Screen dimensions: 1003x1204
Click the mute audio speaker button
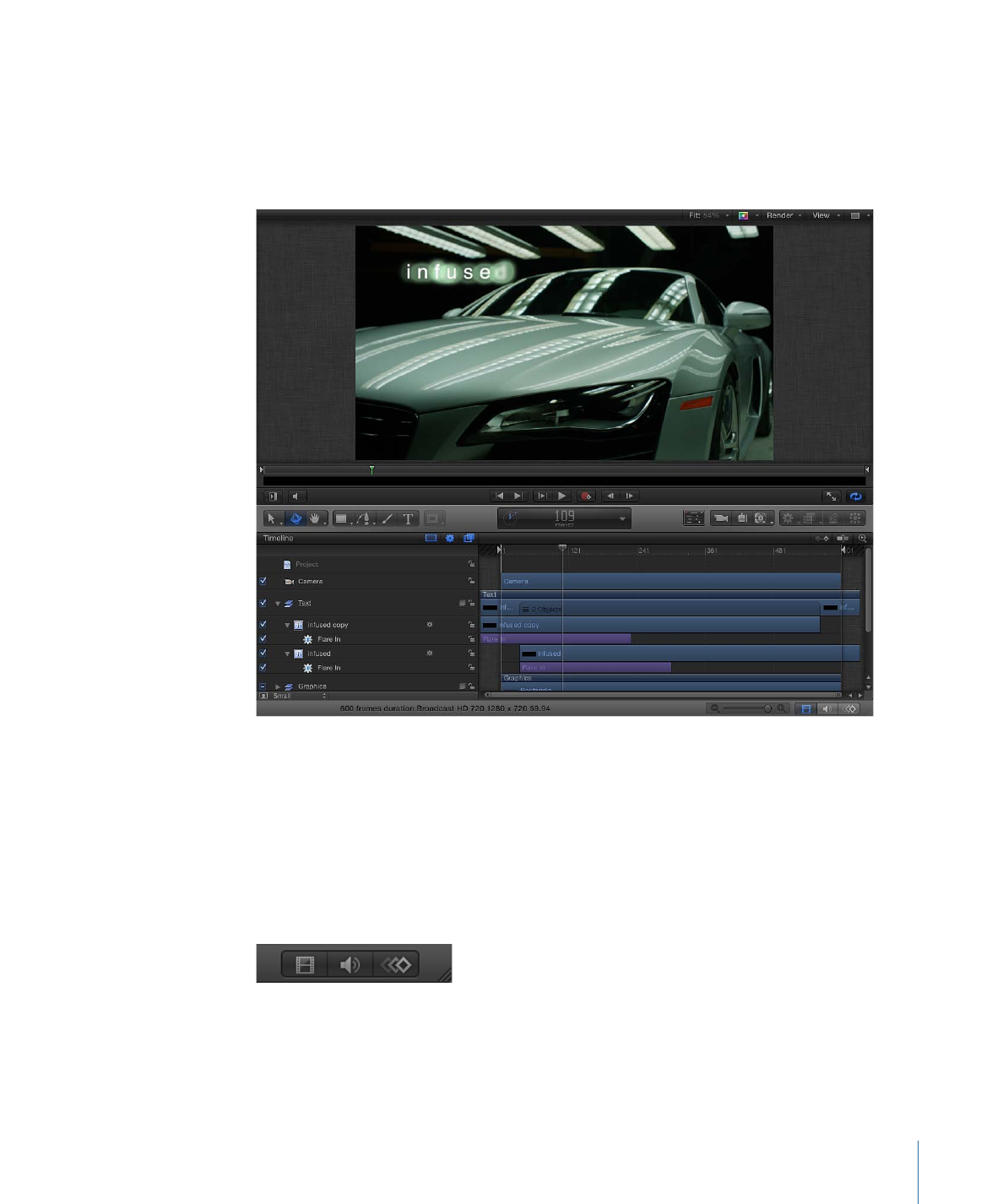point(295,496)
